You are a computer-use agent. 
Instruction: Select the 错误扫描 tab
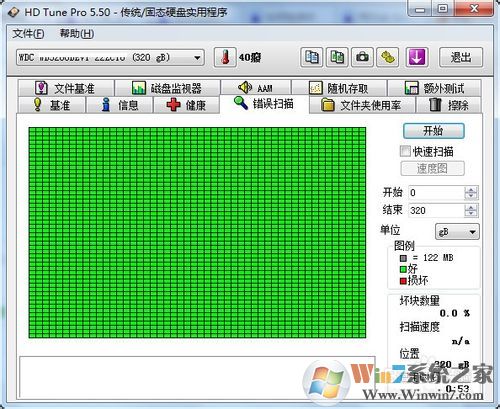264,104
